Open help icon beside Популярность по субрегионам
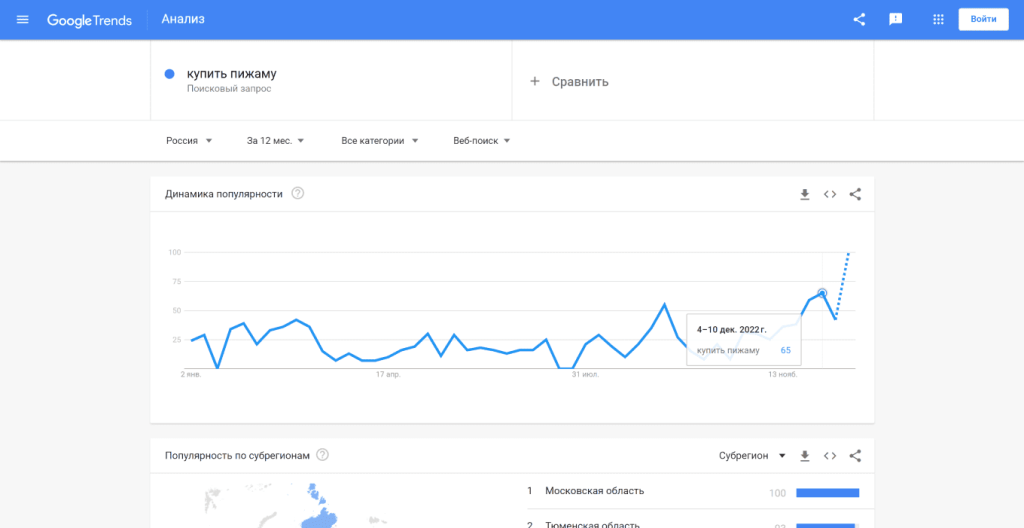The width and height of the screenshot is (1024, 528). (x=322, y=456)
